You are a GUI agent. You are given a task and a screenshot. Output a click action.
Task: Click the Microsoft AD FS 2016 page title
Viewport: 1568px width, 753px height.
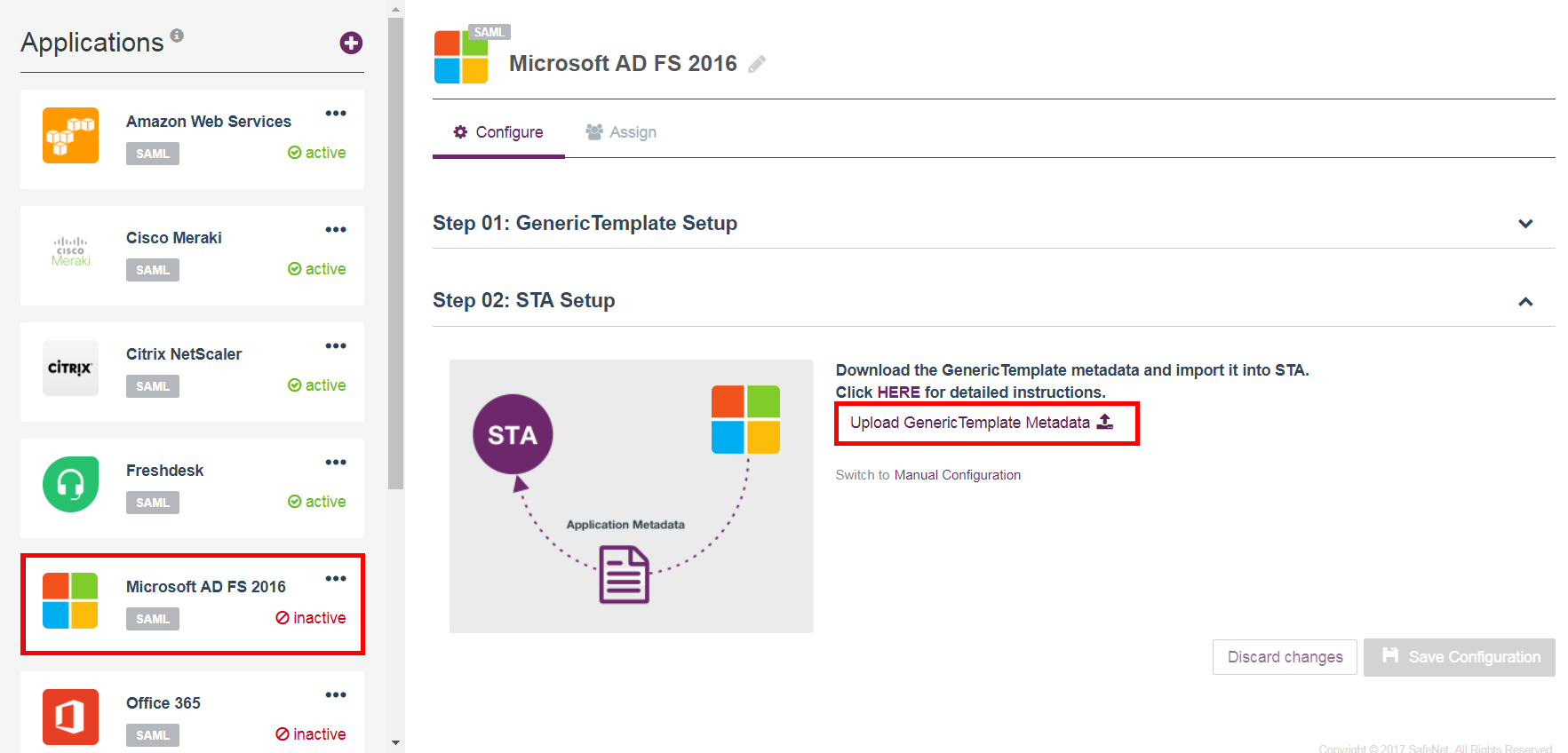pos(623,64)
